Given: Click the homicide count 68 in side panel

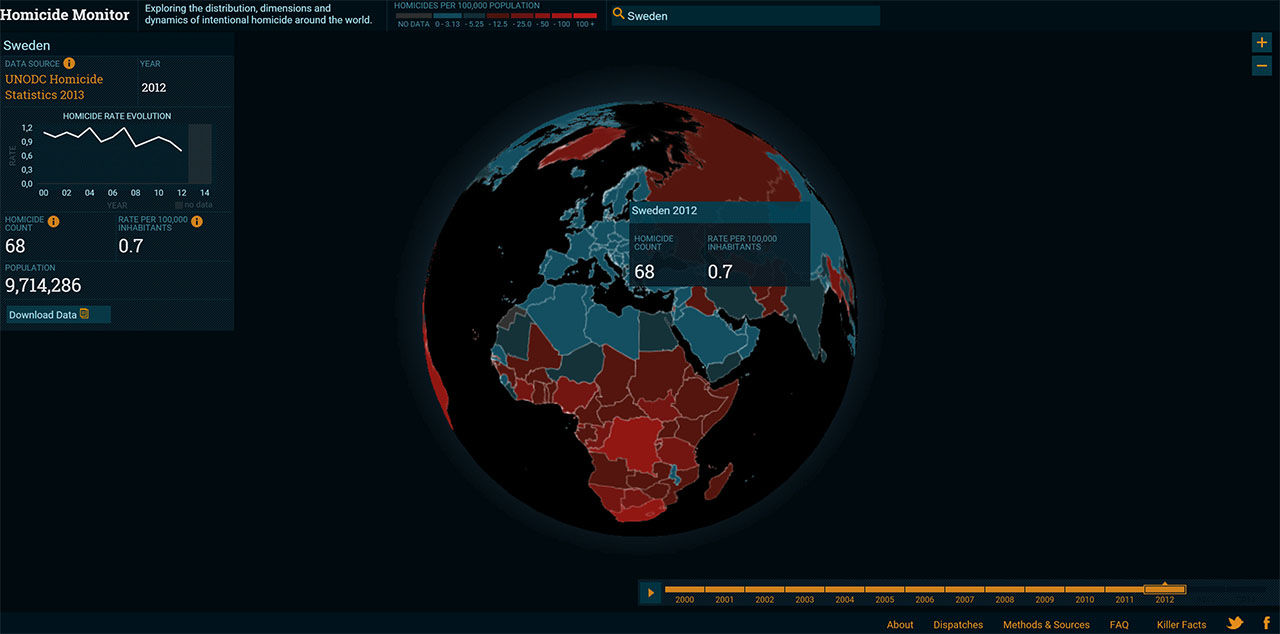Looking at the screenshot, I should point(15,246).
